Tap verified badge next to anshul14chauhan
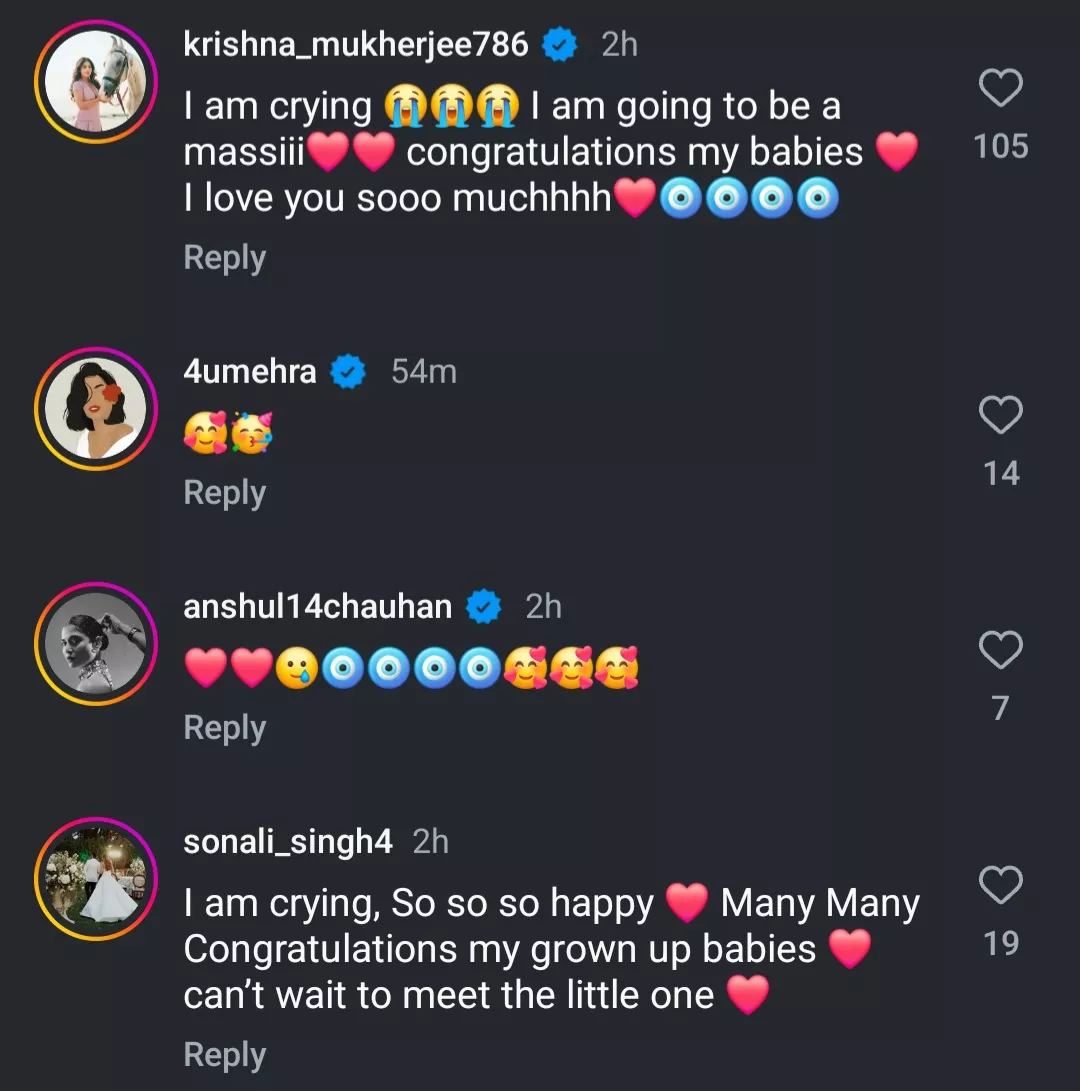The width and height of the screenshot is (1080, 1091). click(484, 607)
